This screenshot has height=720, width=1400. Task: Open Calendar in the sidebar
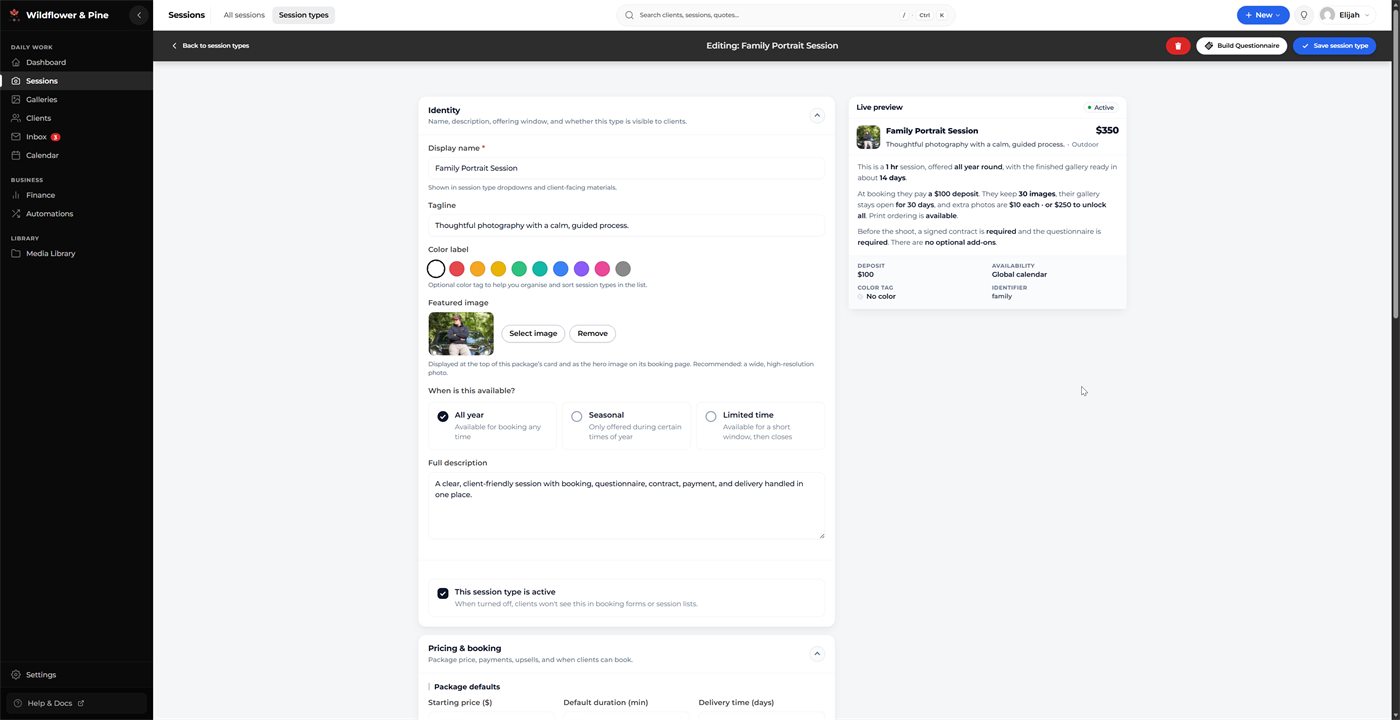tap(76, 155)
